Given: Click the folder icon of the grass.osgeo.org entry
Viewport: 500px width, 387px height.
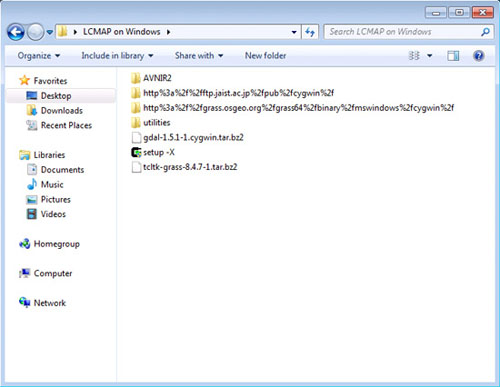Looking at the screenshot, I should pos(136,108).
